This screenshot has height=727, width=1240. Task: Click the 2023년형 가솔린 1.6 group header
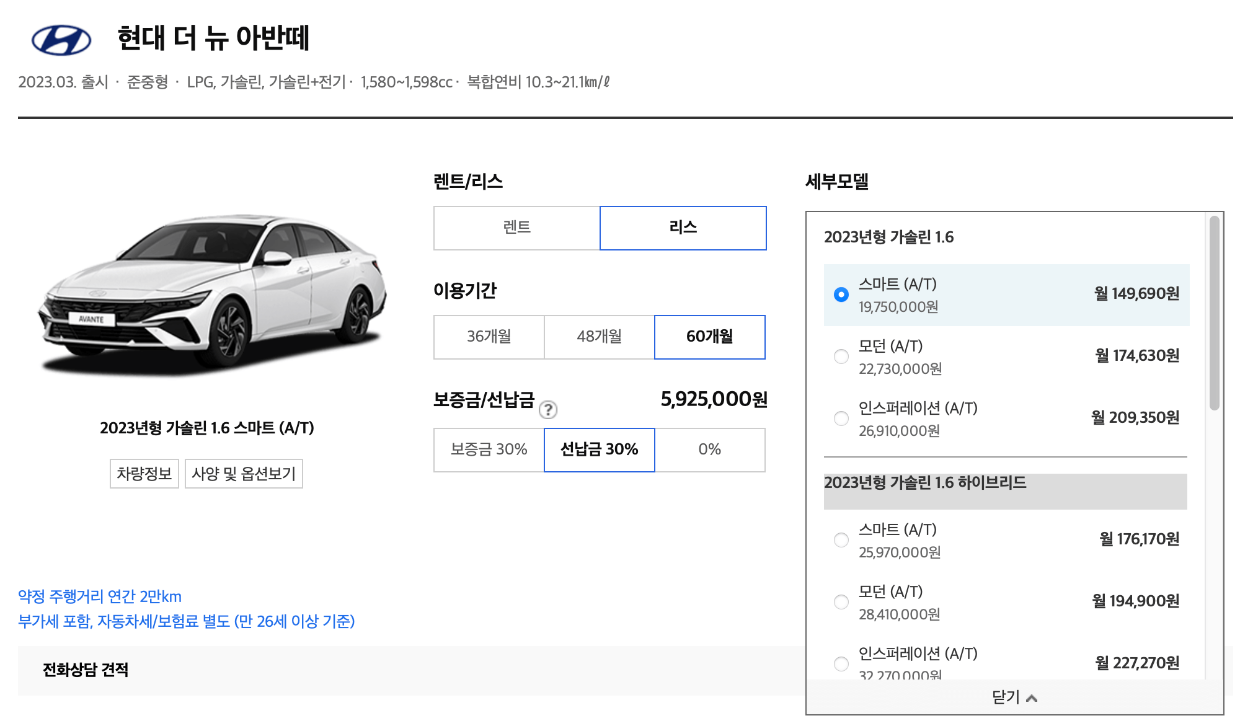(x=889, y=237)
